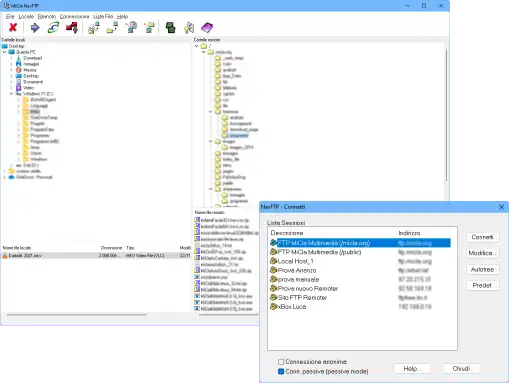
Task: Select the "Prova nuovo Remoter" session row
Action: point(360,288)
